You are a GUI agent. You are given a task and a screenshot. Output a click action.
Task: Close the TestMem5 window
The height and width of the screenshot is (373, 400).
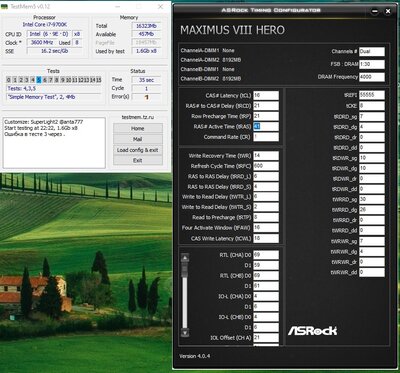coord(160,6)
